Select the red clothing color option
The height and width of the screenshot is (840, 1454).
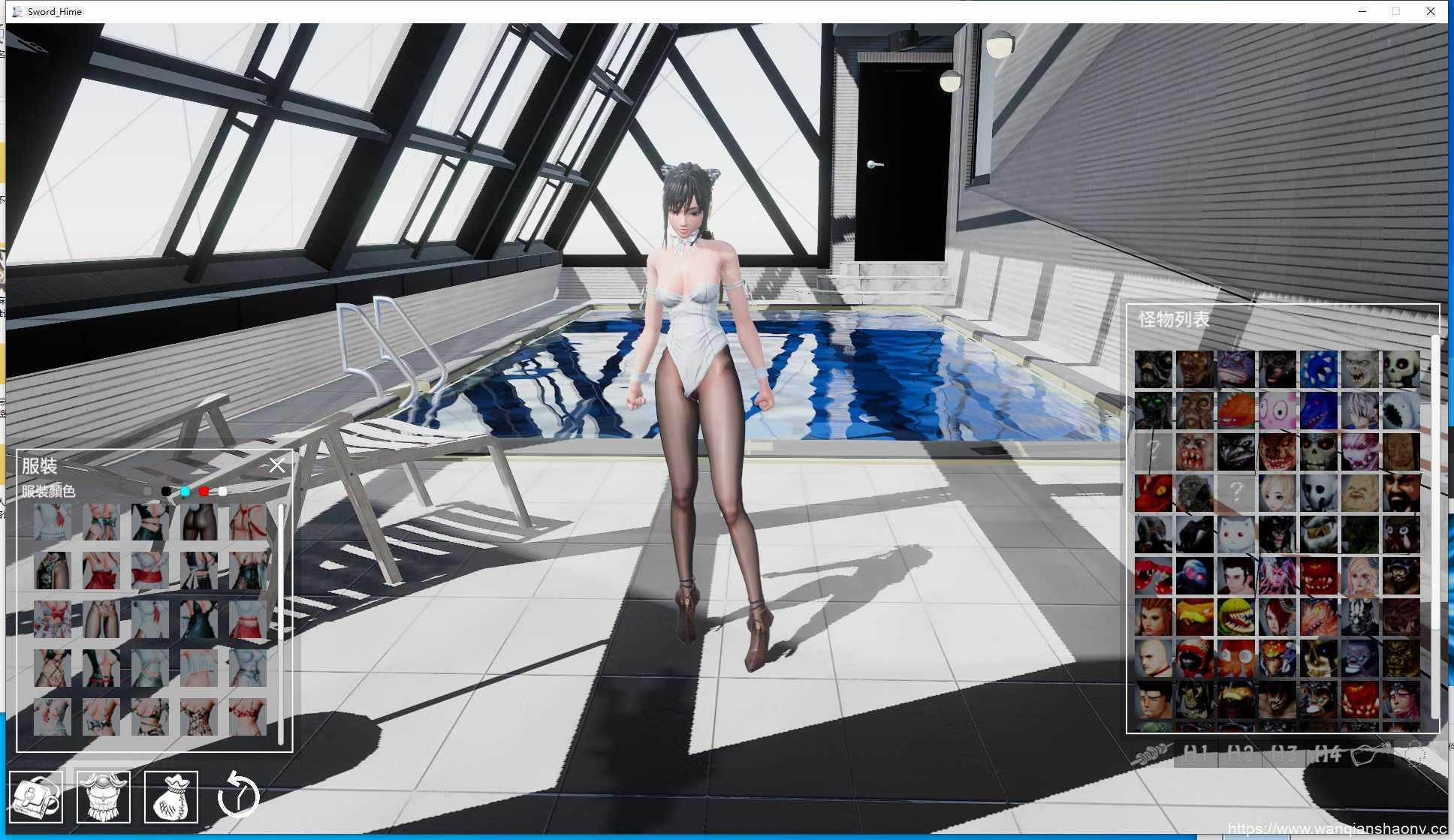204,491
